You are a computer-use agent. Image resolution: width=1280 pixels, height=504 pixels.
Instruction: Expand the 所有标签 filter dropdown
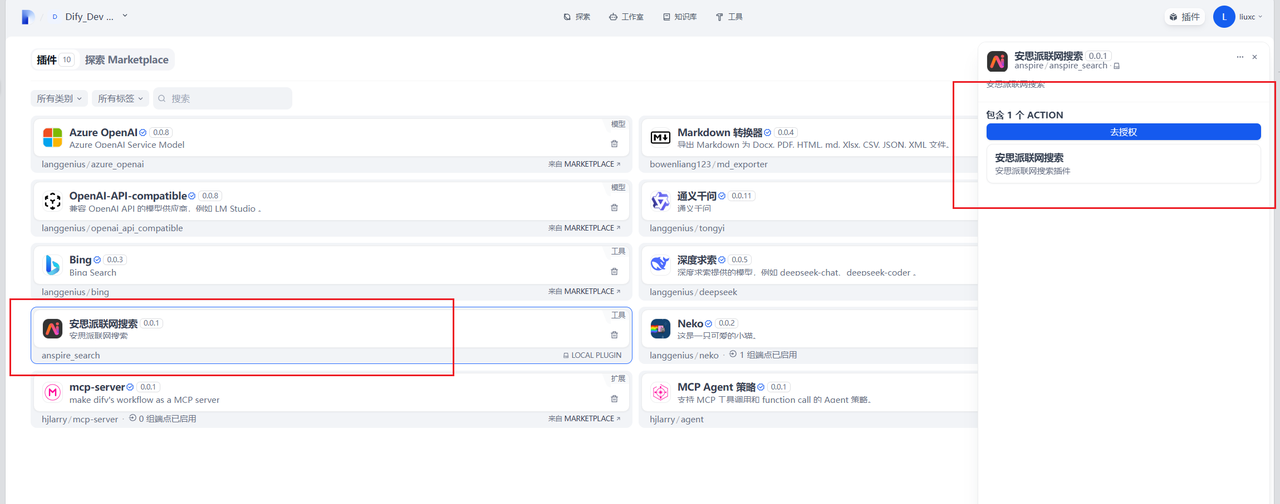pyautogui.click(x=120, y=99)
